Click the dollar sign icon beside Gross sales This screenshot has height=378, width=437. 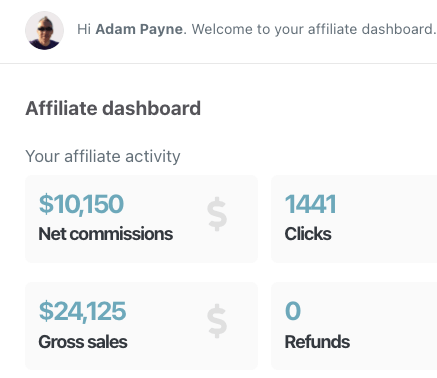coord(217,321)
